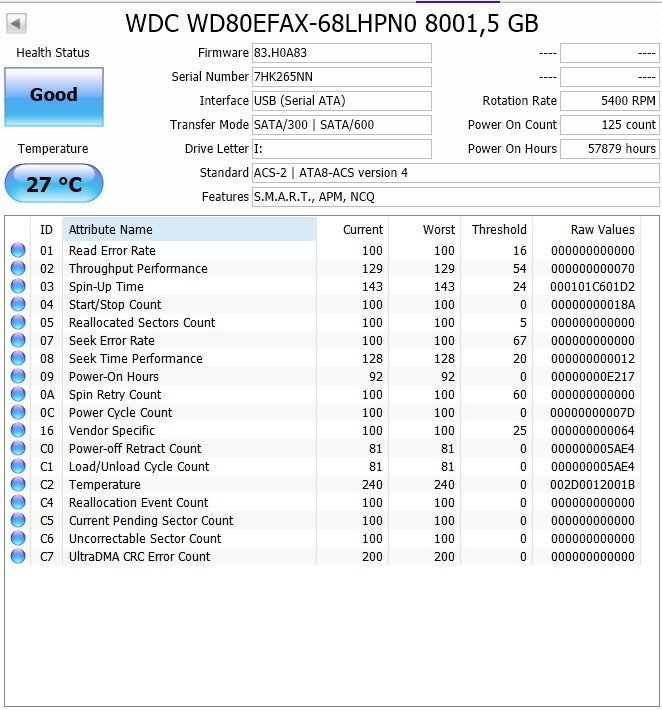Viewport: 662px width, 710px height.
Task: Click the status icon for UltraDMA CRC Error Count
Action: tap(18, 557)
